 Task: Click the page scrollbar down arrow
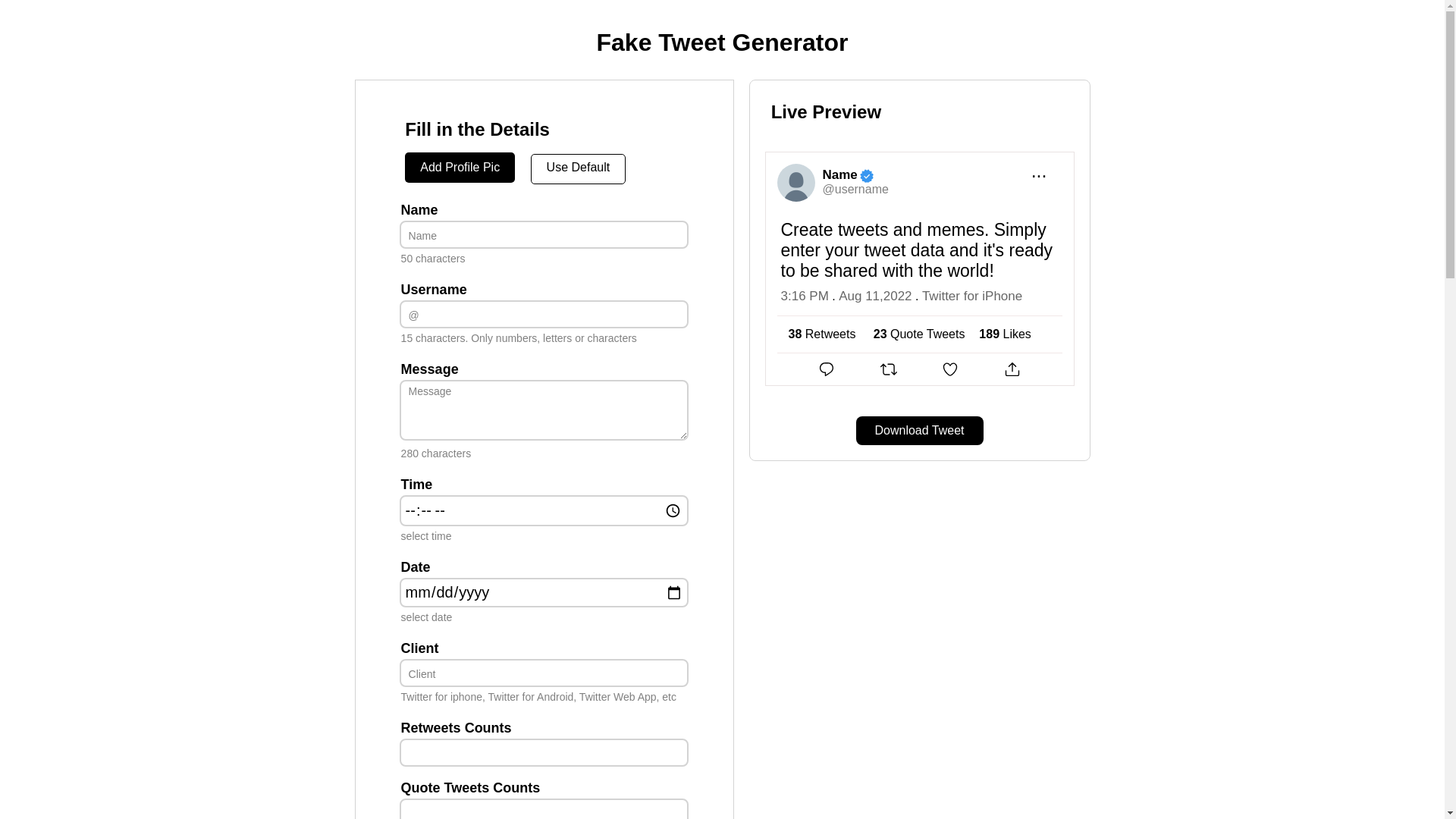tap(1450, 813)
